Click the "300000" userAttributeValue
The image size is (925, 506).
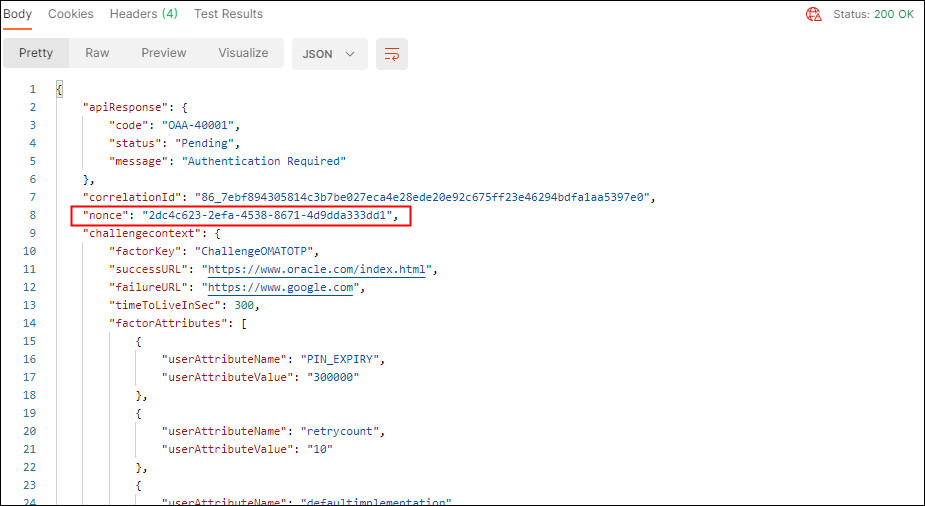coord(333,377)
